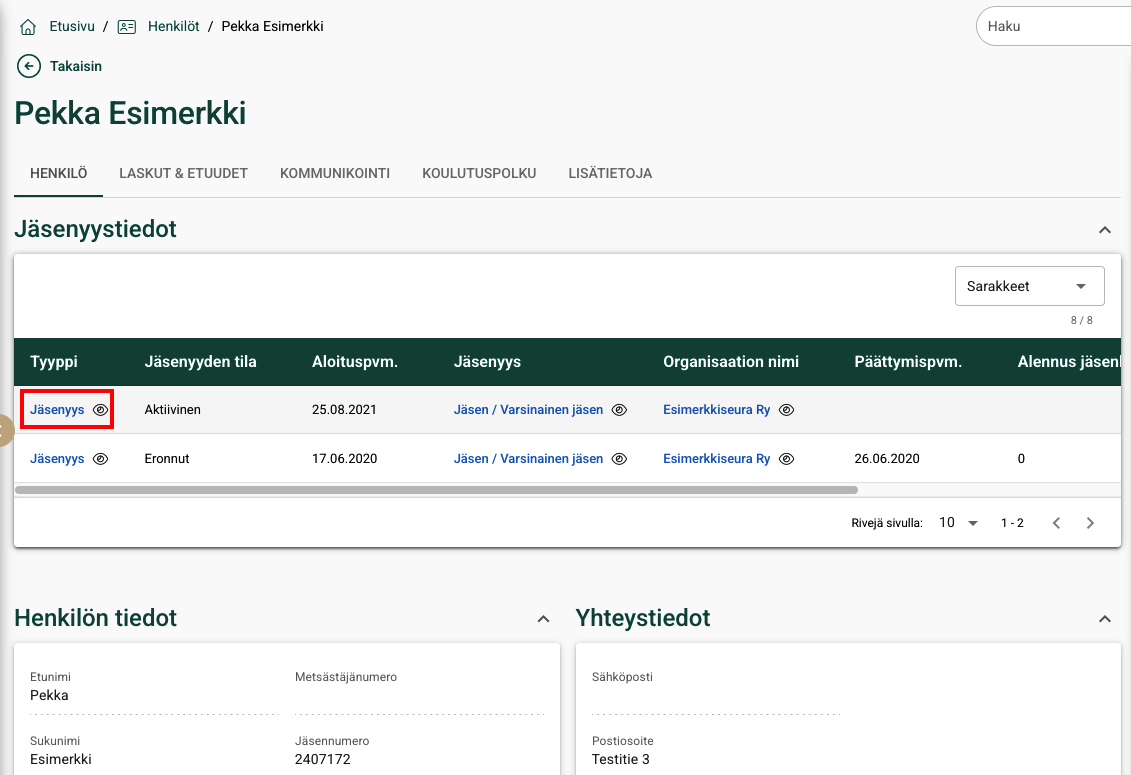Switch to the LISÄTIETOJA tab
Screen dimensions: 1131x775
pyautogui.click(x=610, y=173)
